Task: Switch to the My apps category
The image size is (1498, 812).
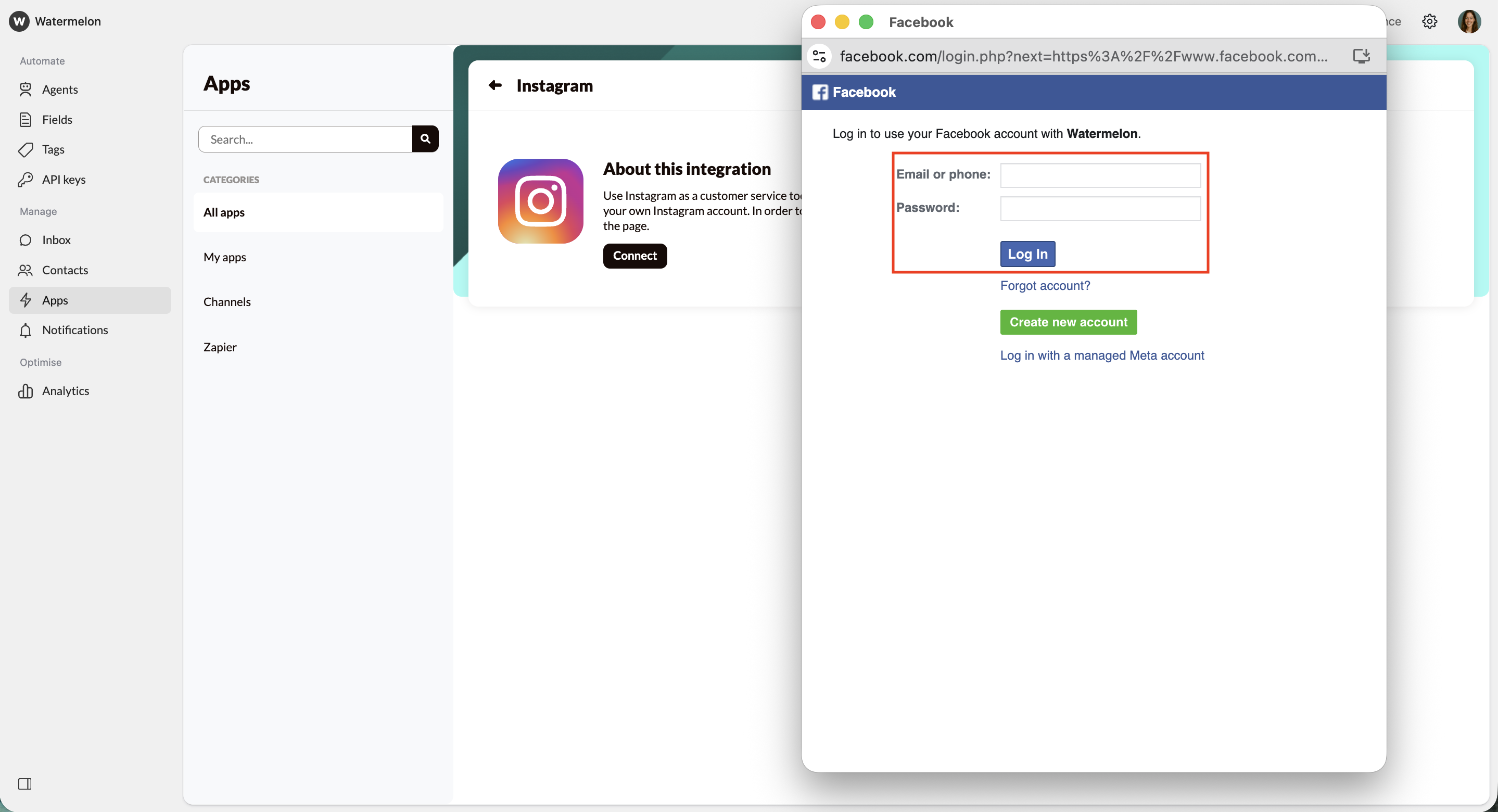Action: click(224, 257)
